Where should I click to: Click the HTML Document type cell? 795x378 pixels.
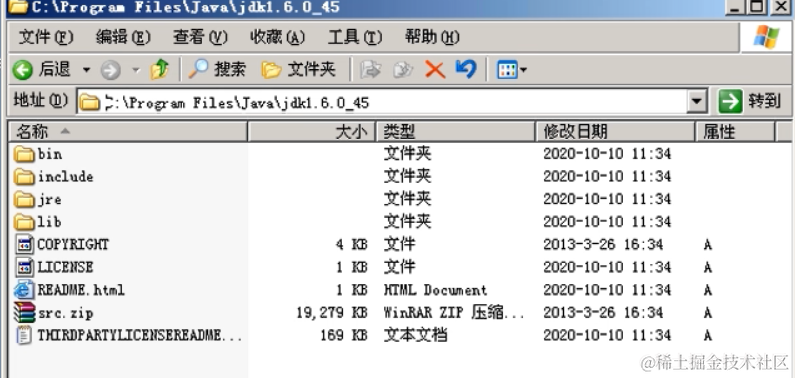click(435, 290)
